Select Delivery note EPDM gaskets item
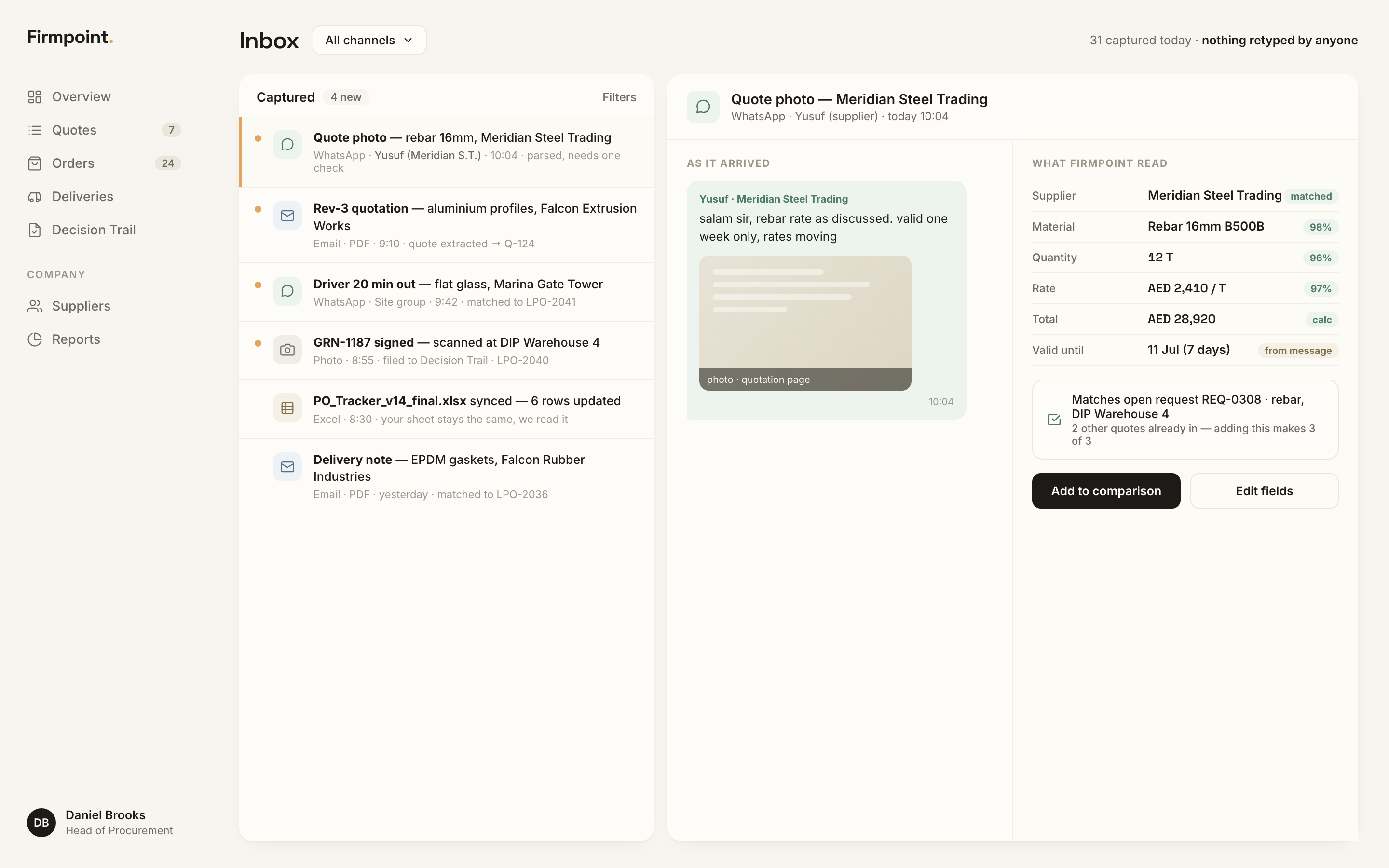 coord(447,476)
